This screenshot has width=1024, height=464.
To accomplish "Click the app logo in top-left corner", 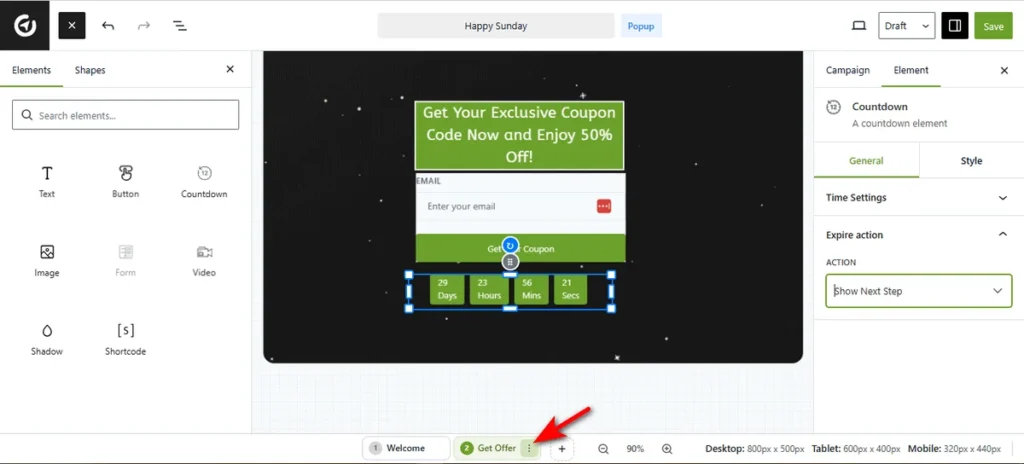I will click(x=25, y=25).
